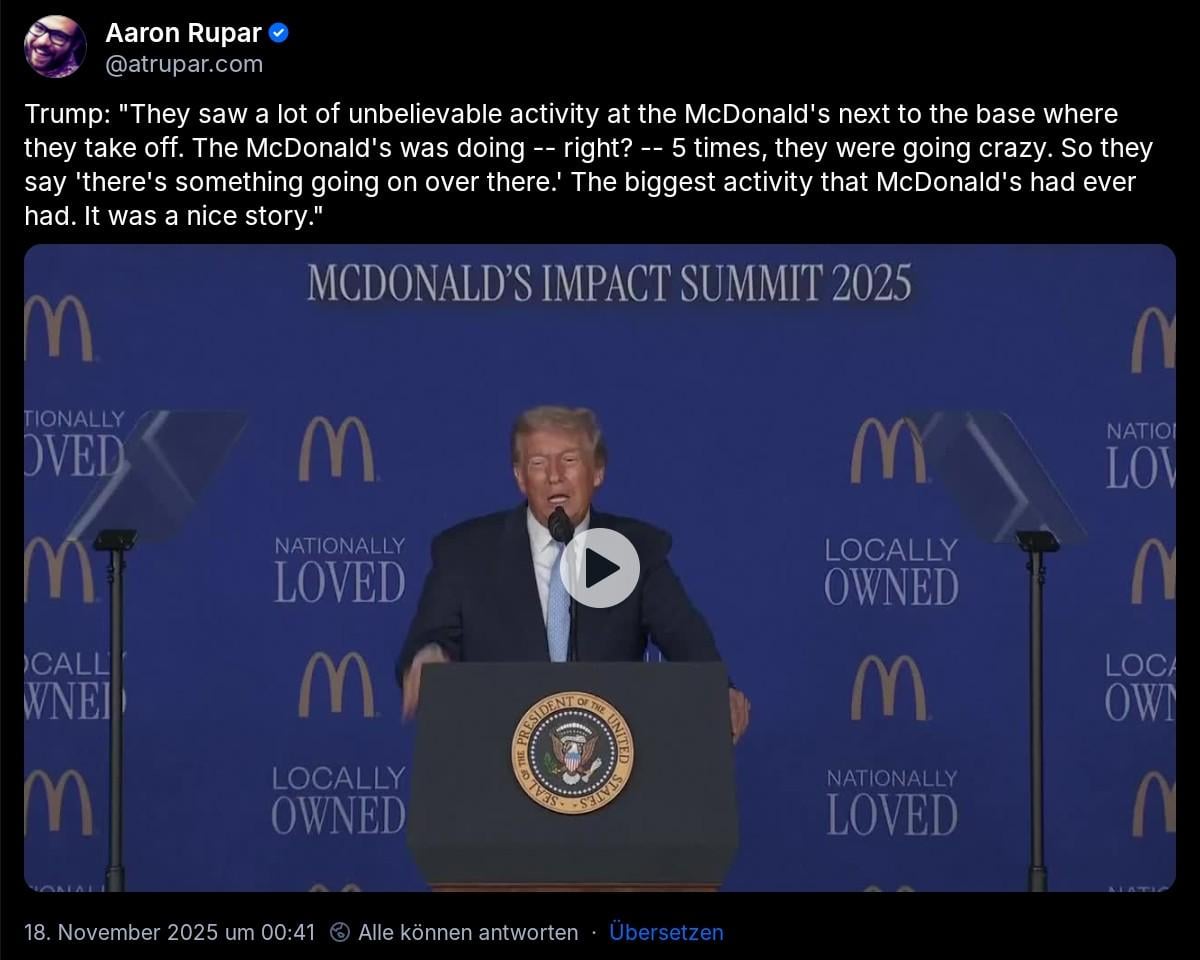Image resolution: width=1200 pixels, height=960 pixels.
Task: Open the 18. November 2025 timestamp
Action: (x=170, y=932)
